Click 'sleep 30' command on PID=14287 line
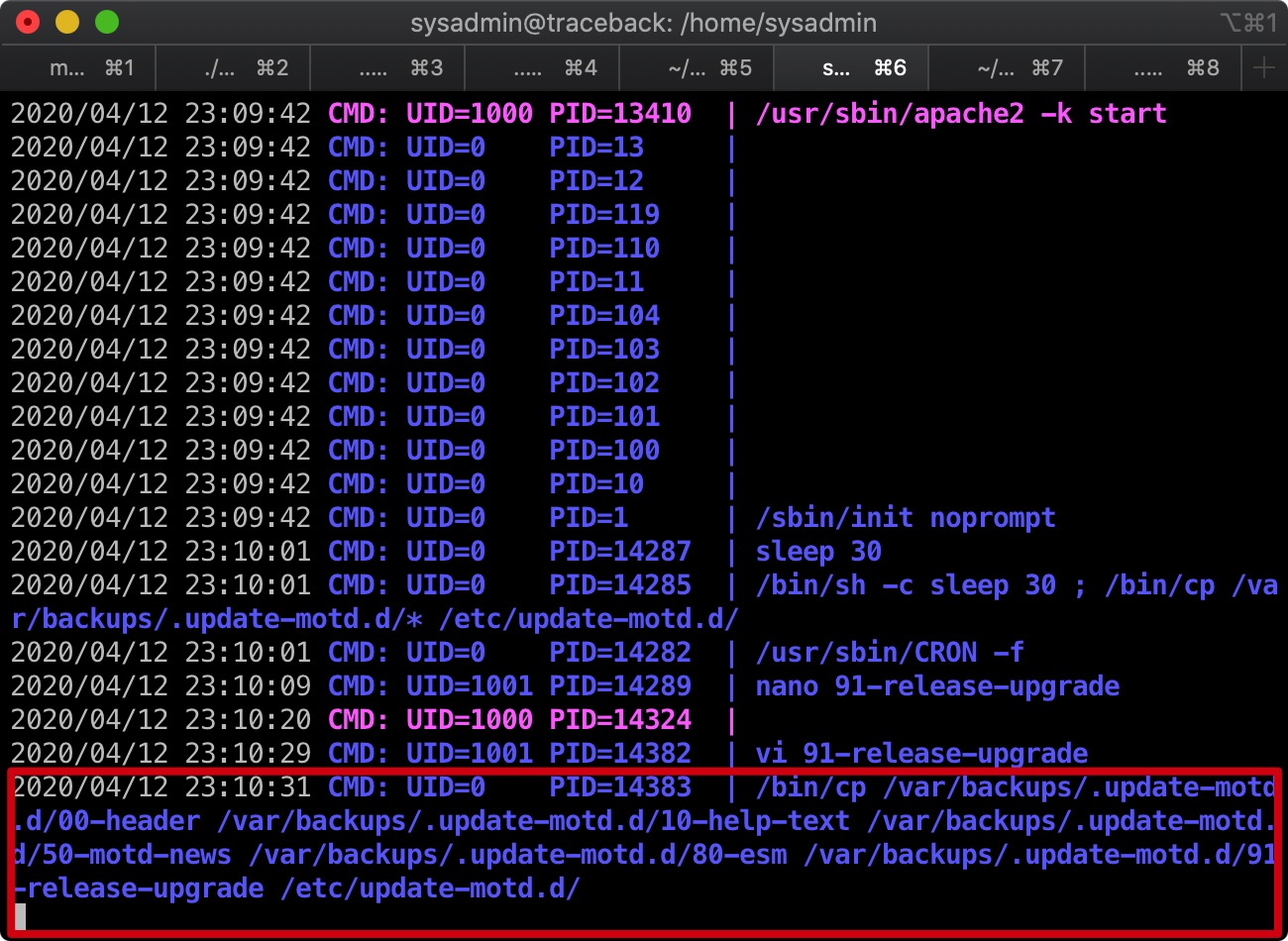 tap(818, 552)
